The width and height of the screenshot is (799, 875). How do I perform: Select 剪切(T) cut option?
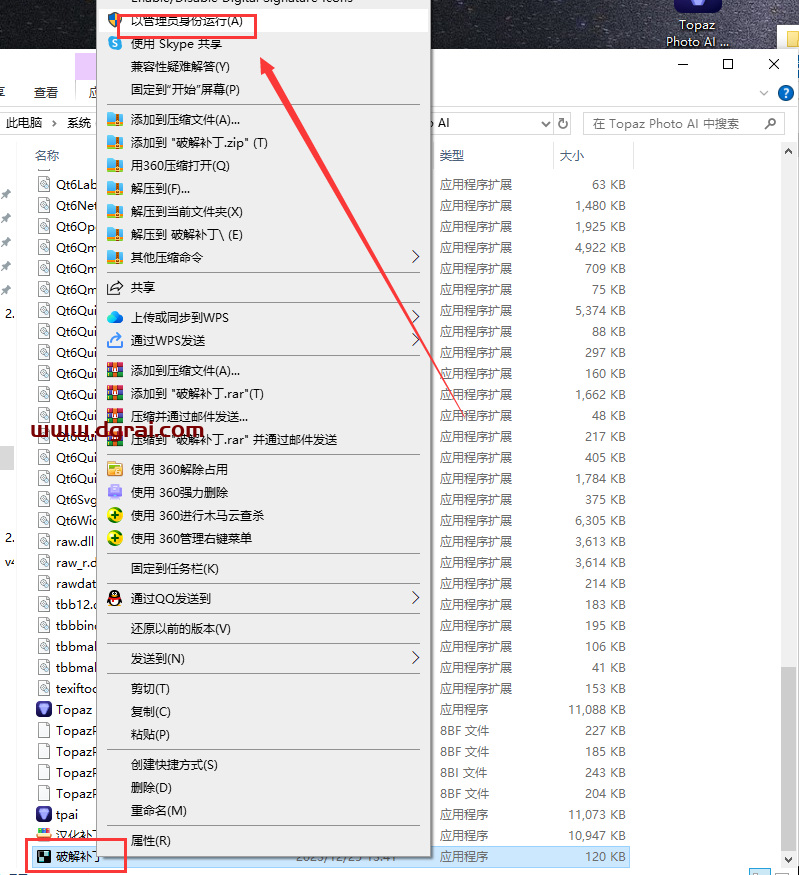150,689
